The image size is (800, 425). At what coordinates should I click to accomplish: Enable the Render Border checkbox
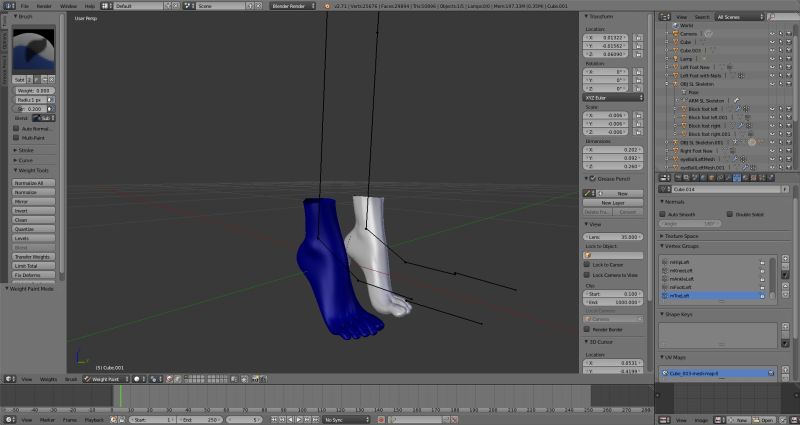point(587,330)
